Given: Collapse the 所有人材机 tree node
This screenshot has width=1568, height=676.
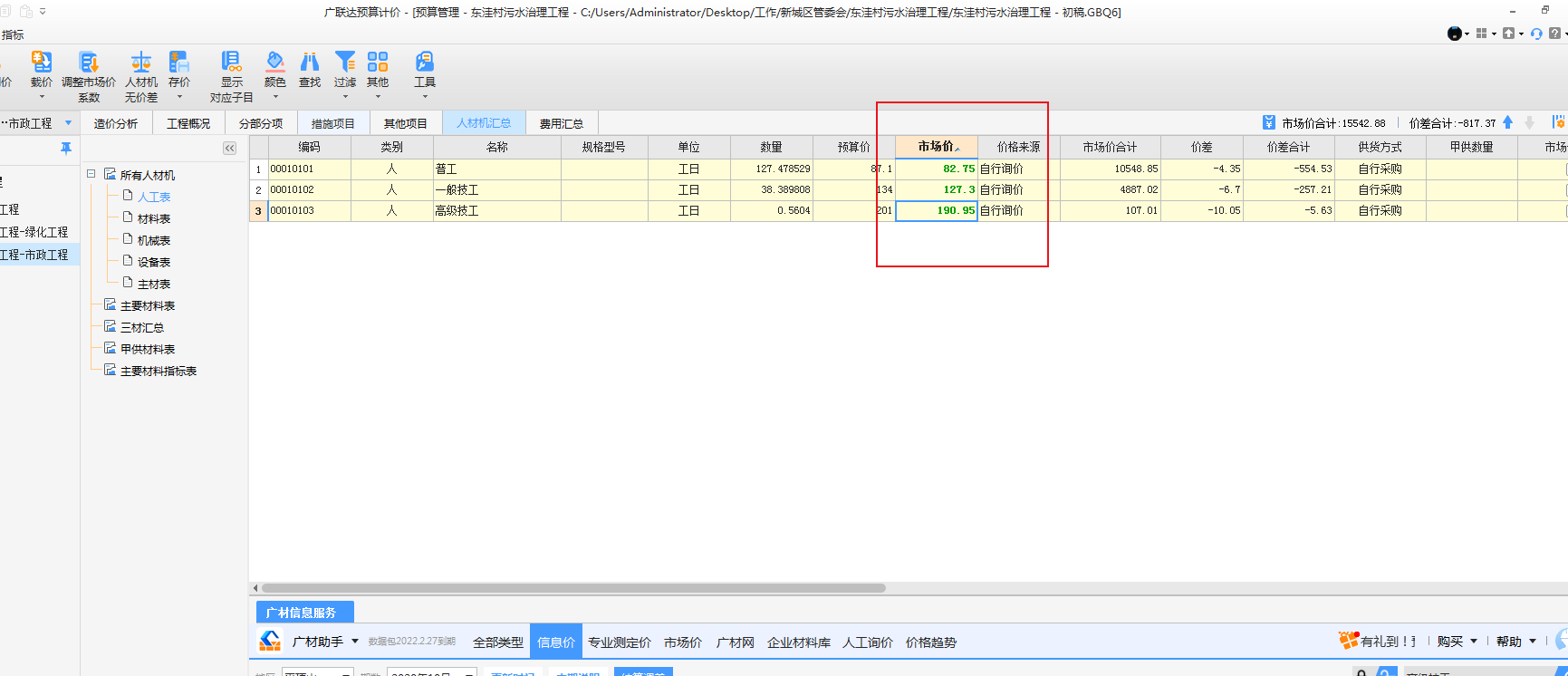Looking at the screenshot, I should [x=91, y=174].
